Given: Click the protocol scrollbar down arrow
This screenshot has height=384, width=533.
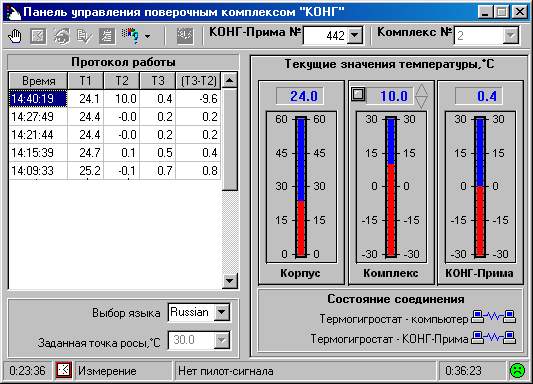Looking at the screenshot, I should pyautogui.click(x=229, y=281).
